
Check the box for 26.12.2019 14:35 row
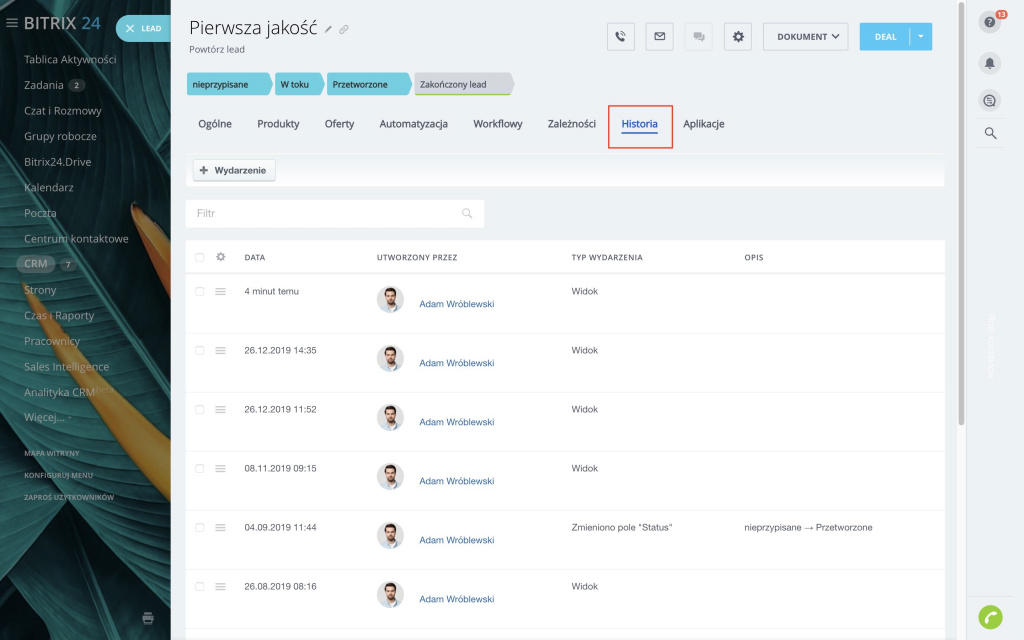pyautogui.click(x=200, y=351)
